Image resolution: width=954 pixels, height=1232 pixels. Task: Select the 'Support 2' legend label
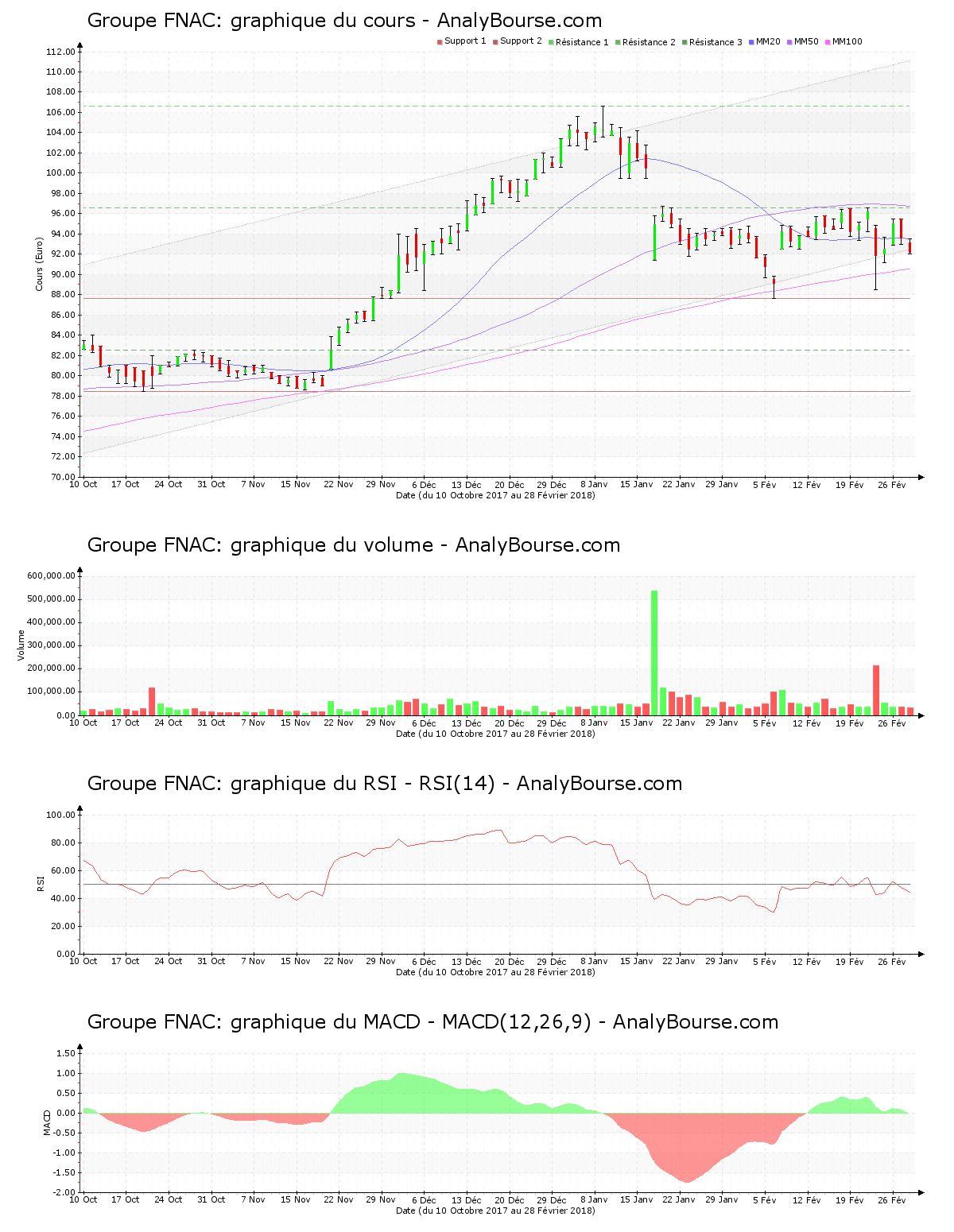pos(521,41)
